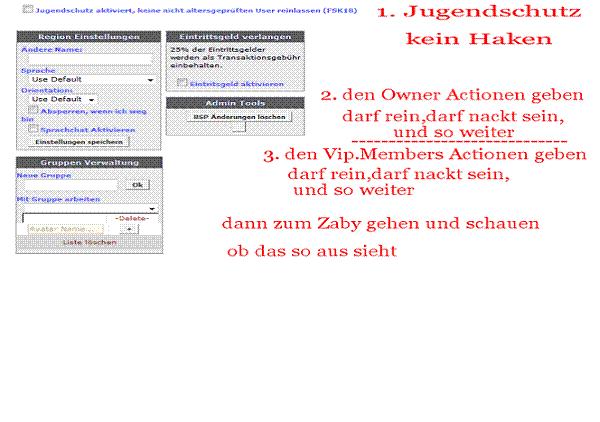Enable the Sprachchat Aktivieren checkbox
The width and height of the screenshot is (600, 422).
tap(34, 129)
